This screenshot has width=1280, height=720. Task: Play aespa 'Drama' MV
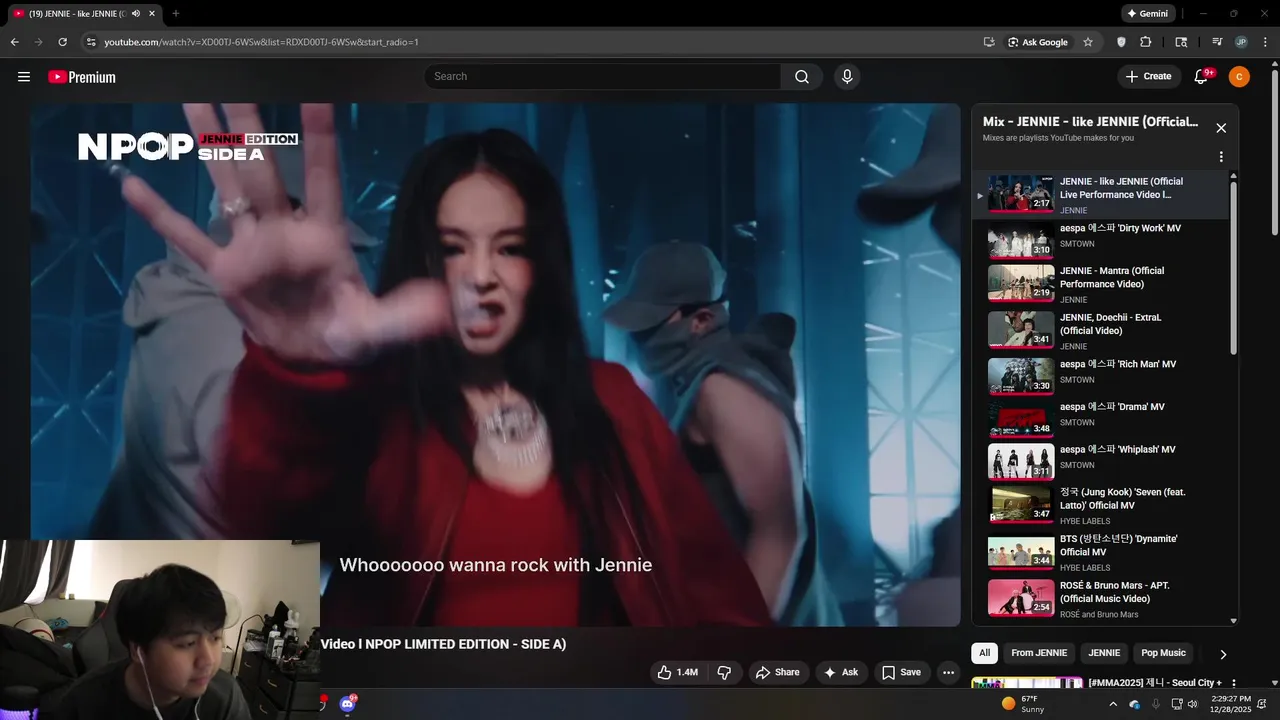(1100, 420)
